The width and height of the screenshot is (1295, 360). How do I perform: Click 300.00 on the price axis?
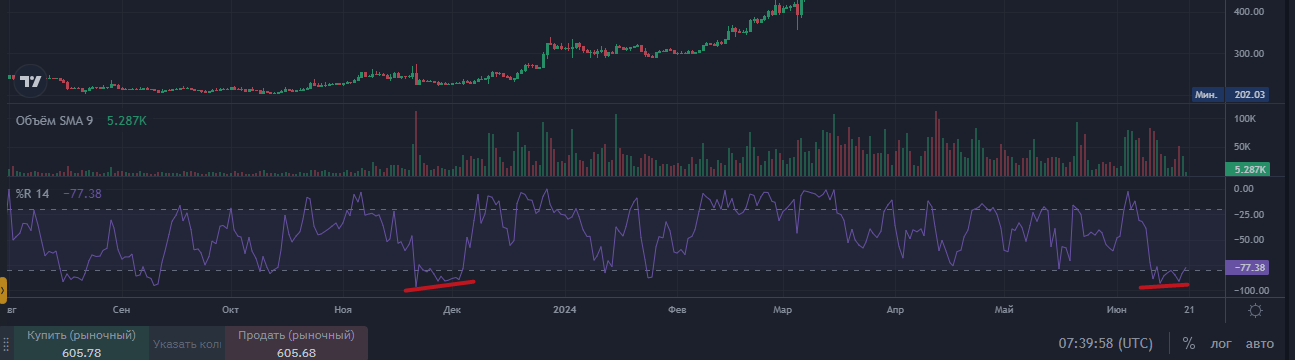pyautogui.click(x=1250, y=54)
